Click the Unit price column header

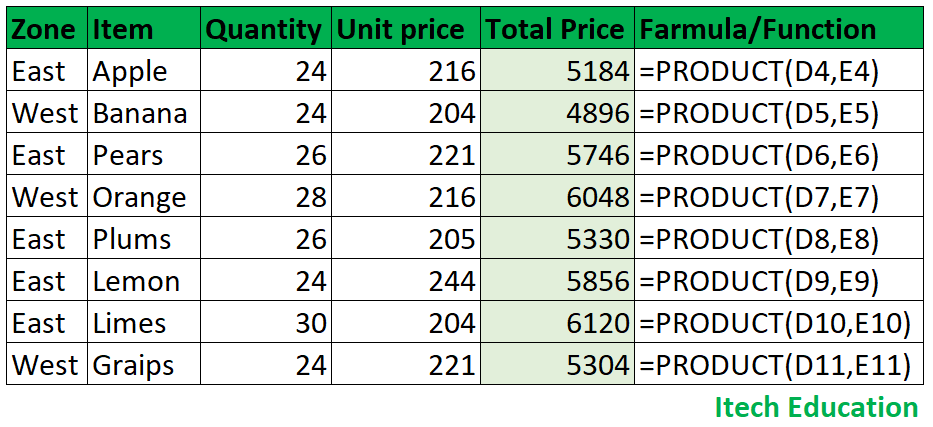tap(406, 28)
